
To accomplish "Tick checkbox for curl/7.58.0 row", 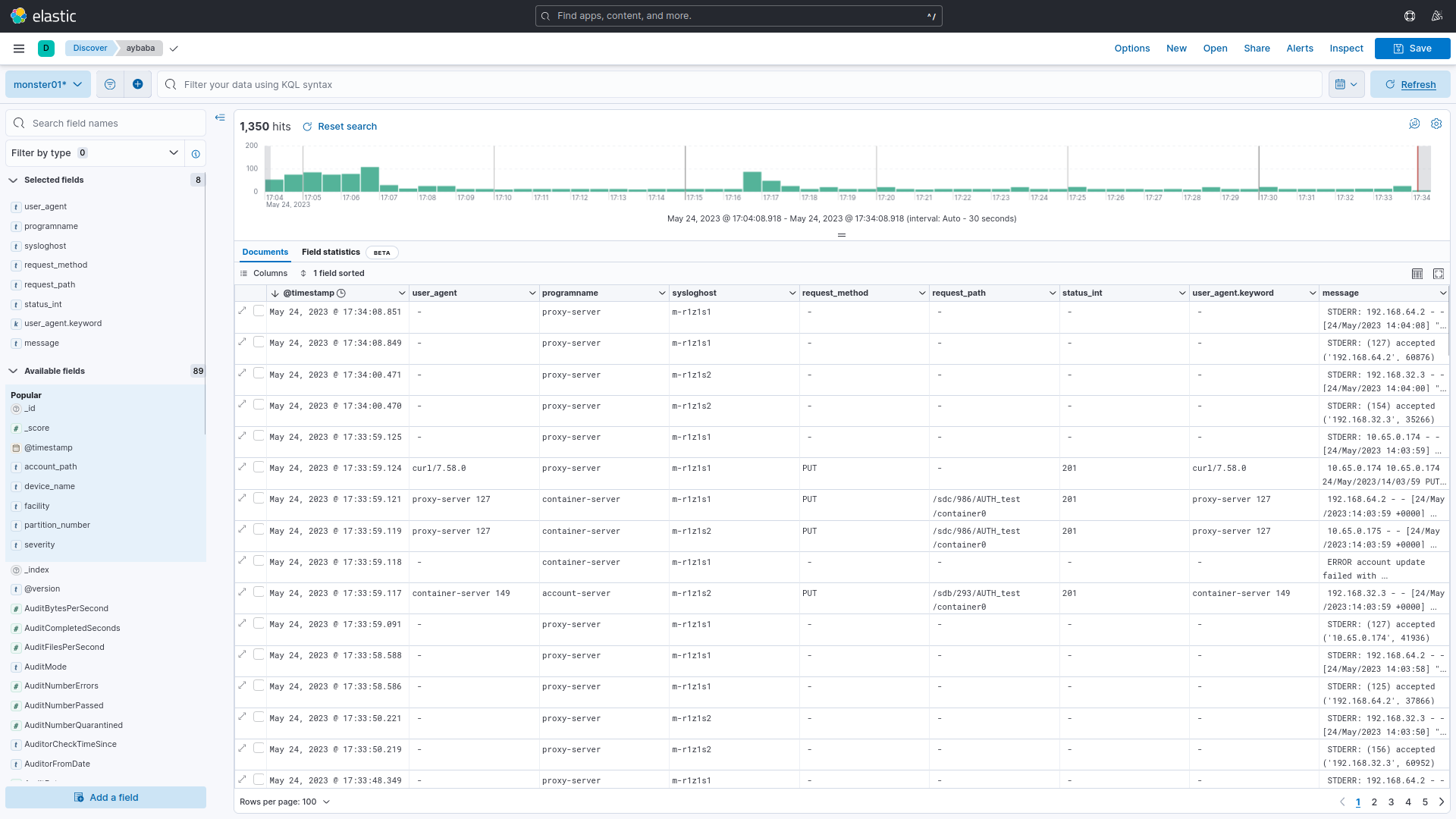I will (x=259, y=467).
